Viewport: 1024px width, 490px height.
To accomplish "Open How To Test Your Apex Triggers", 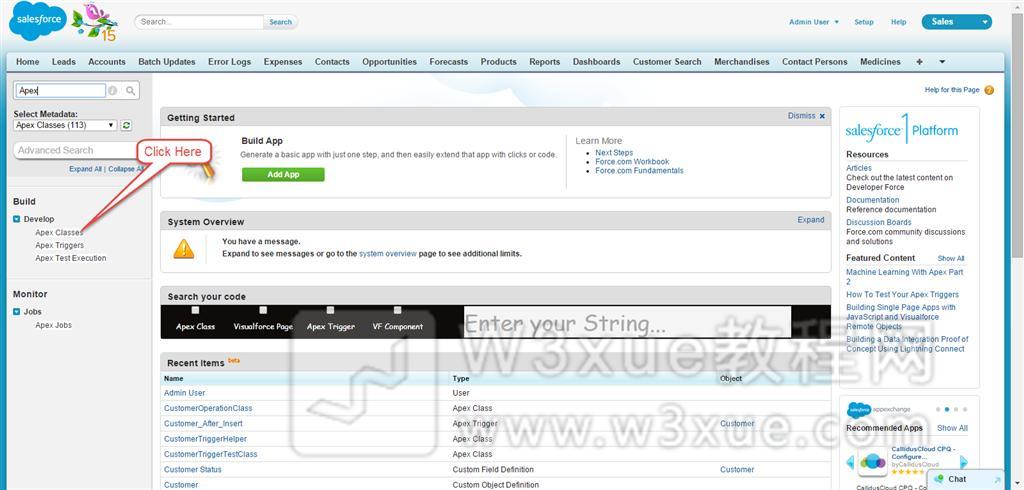I will point(903,295).
